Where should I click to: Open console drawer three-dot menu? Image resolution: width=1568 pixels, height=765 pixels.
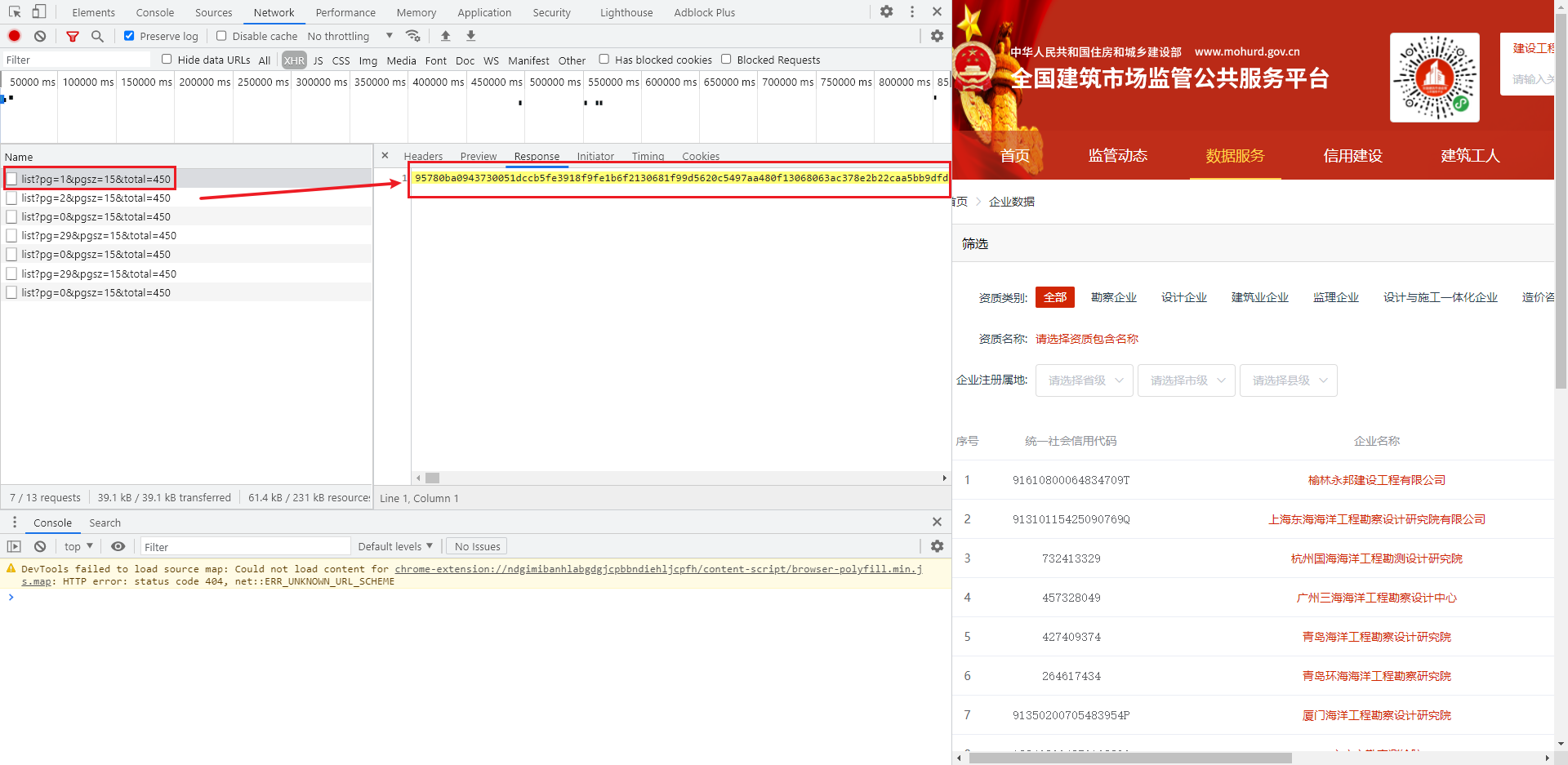14,523
